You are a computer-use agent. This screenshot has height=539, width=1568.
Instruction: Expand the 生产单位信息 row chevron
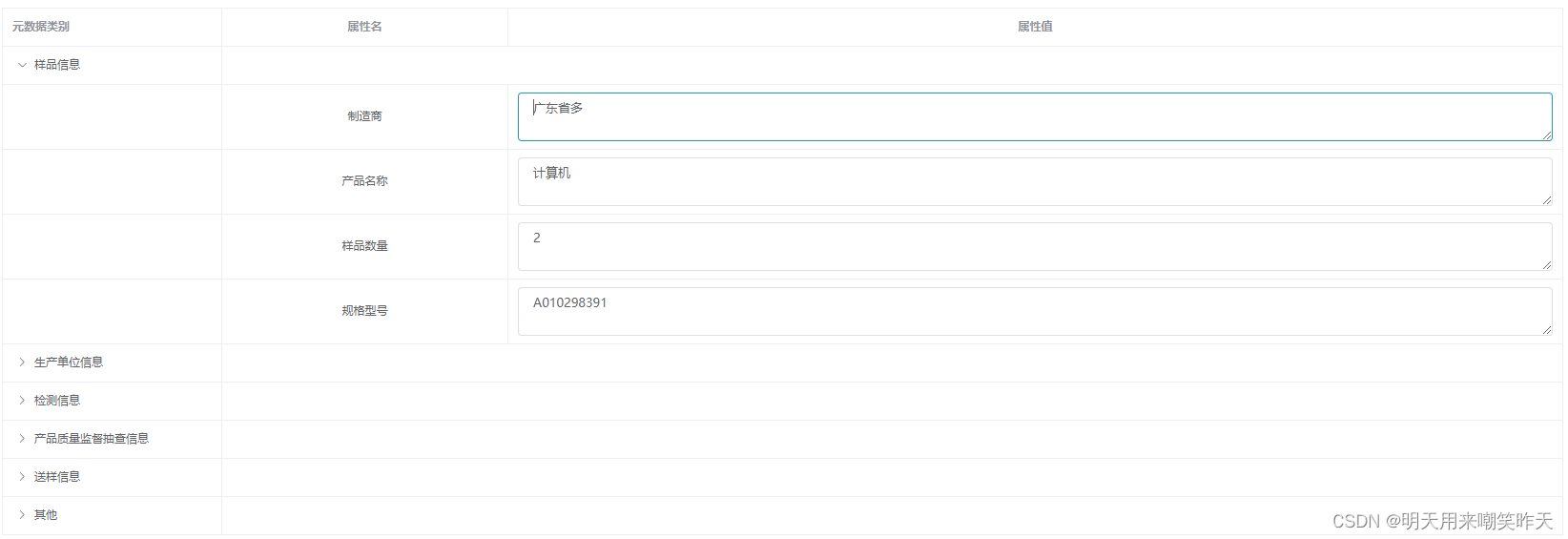point(22,363)
